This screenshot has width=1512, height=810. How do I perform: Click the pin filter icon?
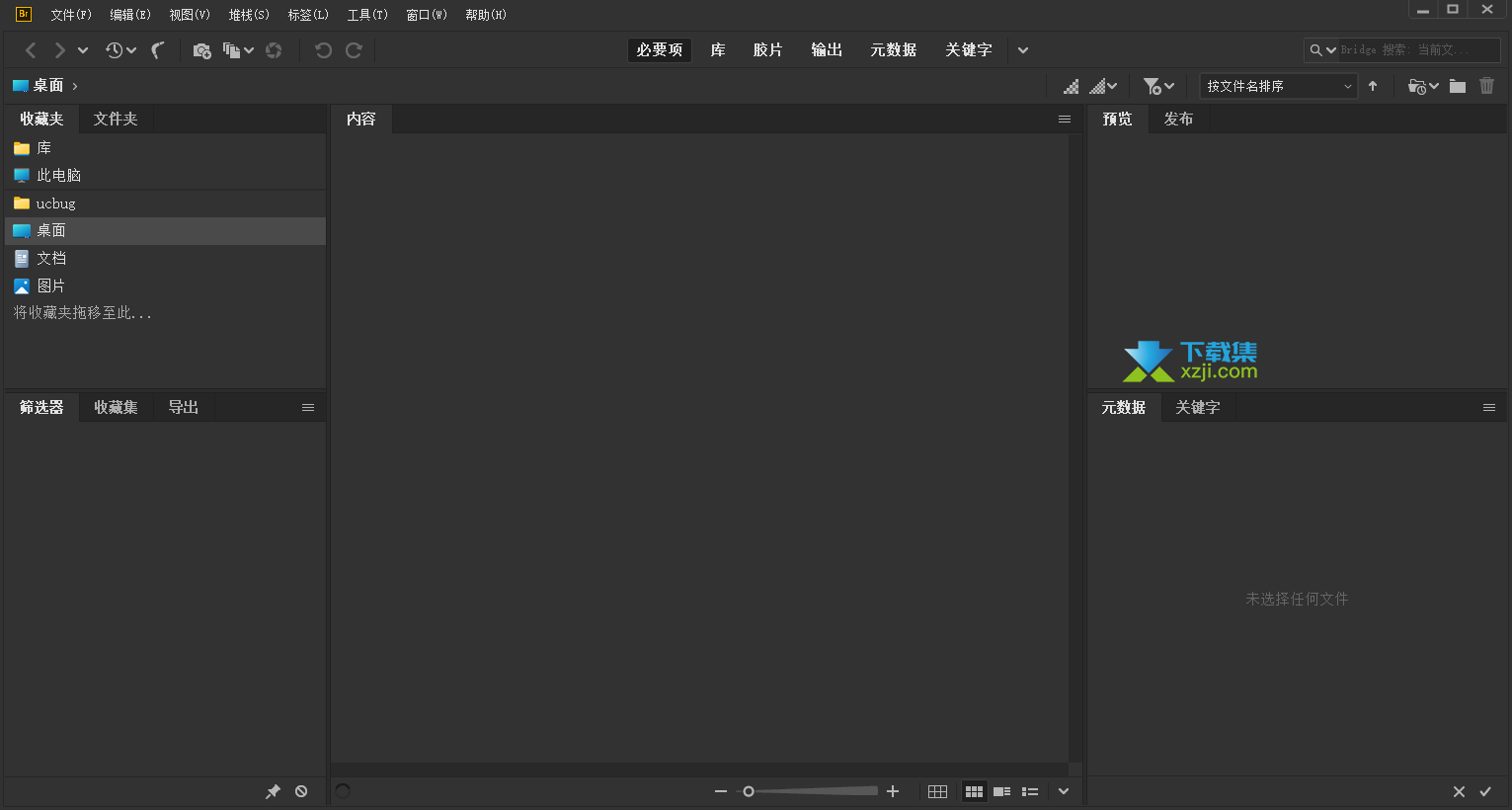273,791
